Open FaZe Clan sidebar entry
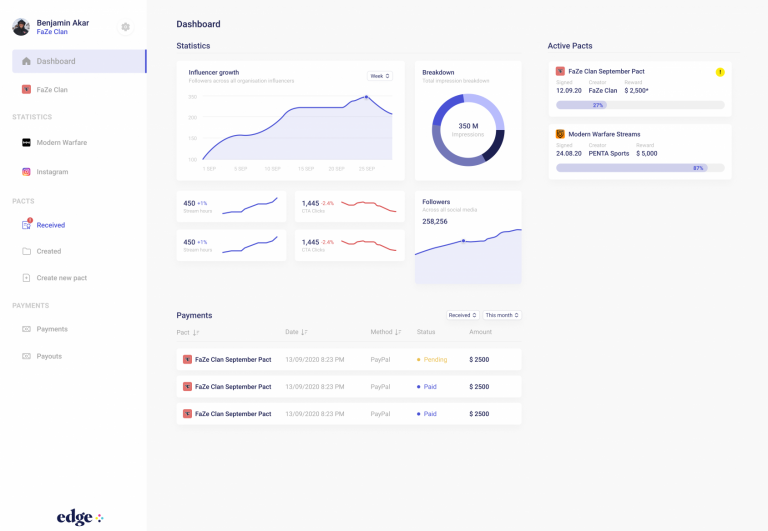The image size is (768, 531). tap(52, 90)
